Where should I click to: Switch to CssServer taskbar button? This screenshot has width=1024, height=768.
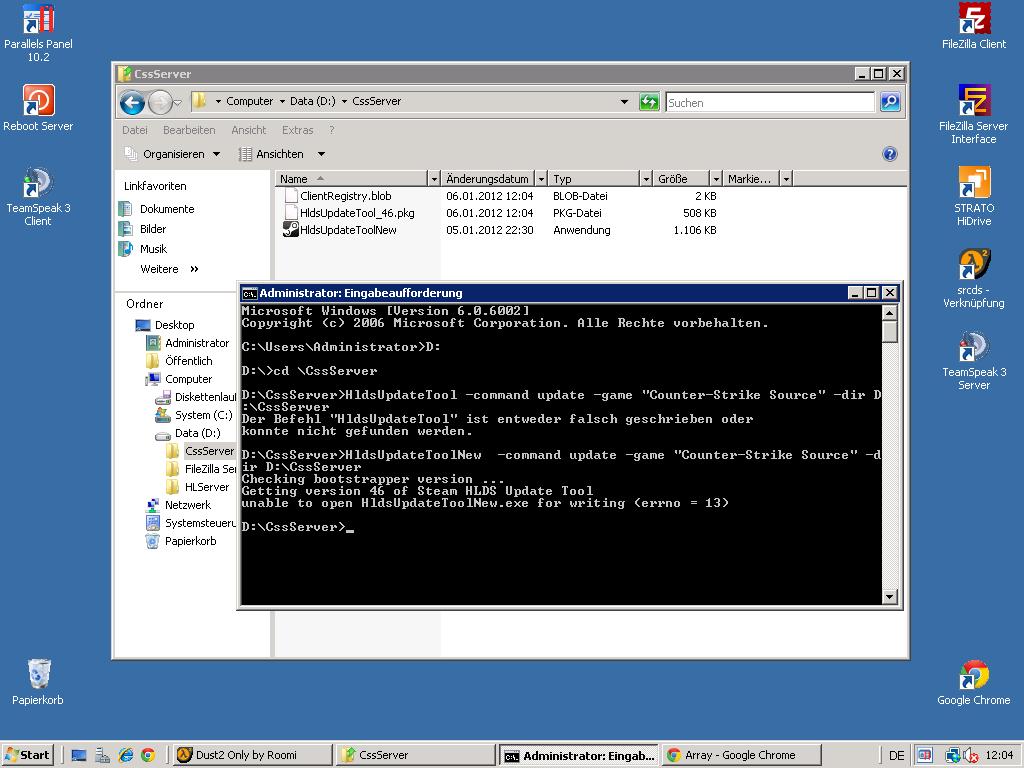[x=416, y=755]
